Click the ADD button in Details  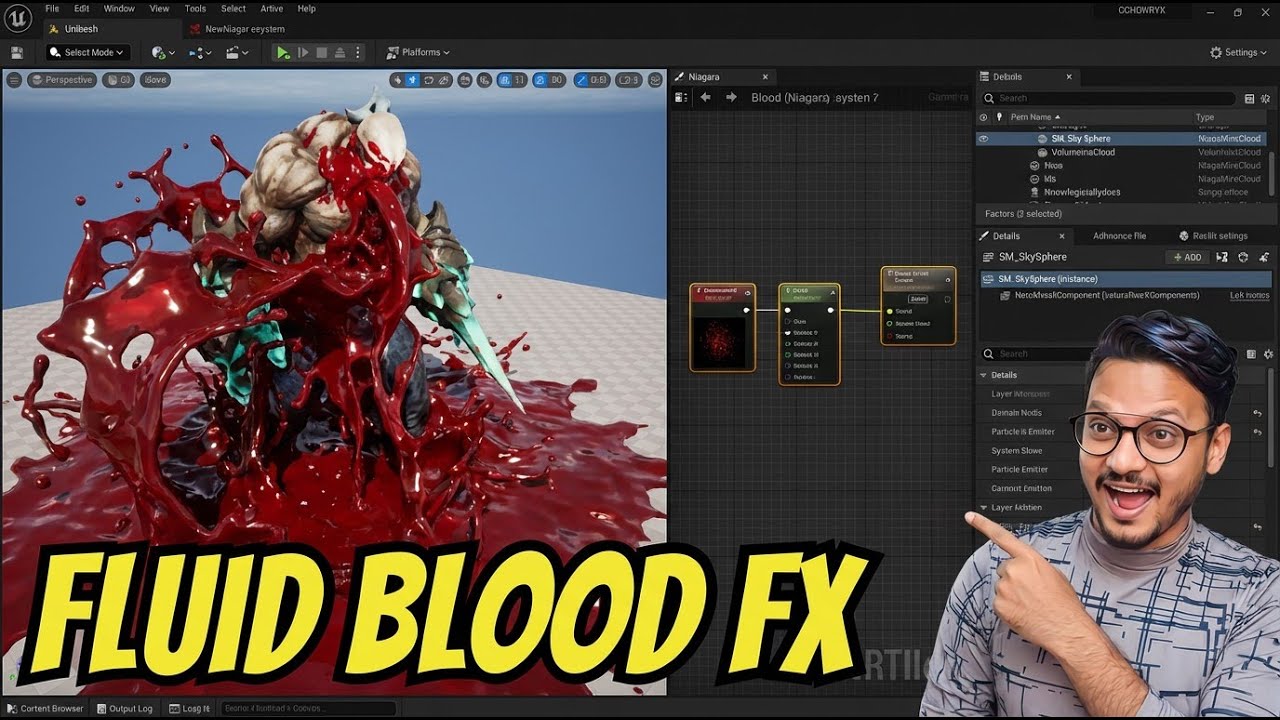(x=1187, y=257)
